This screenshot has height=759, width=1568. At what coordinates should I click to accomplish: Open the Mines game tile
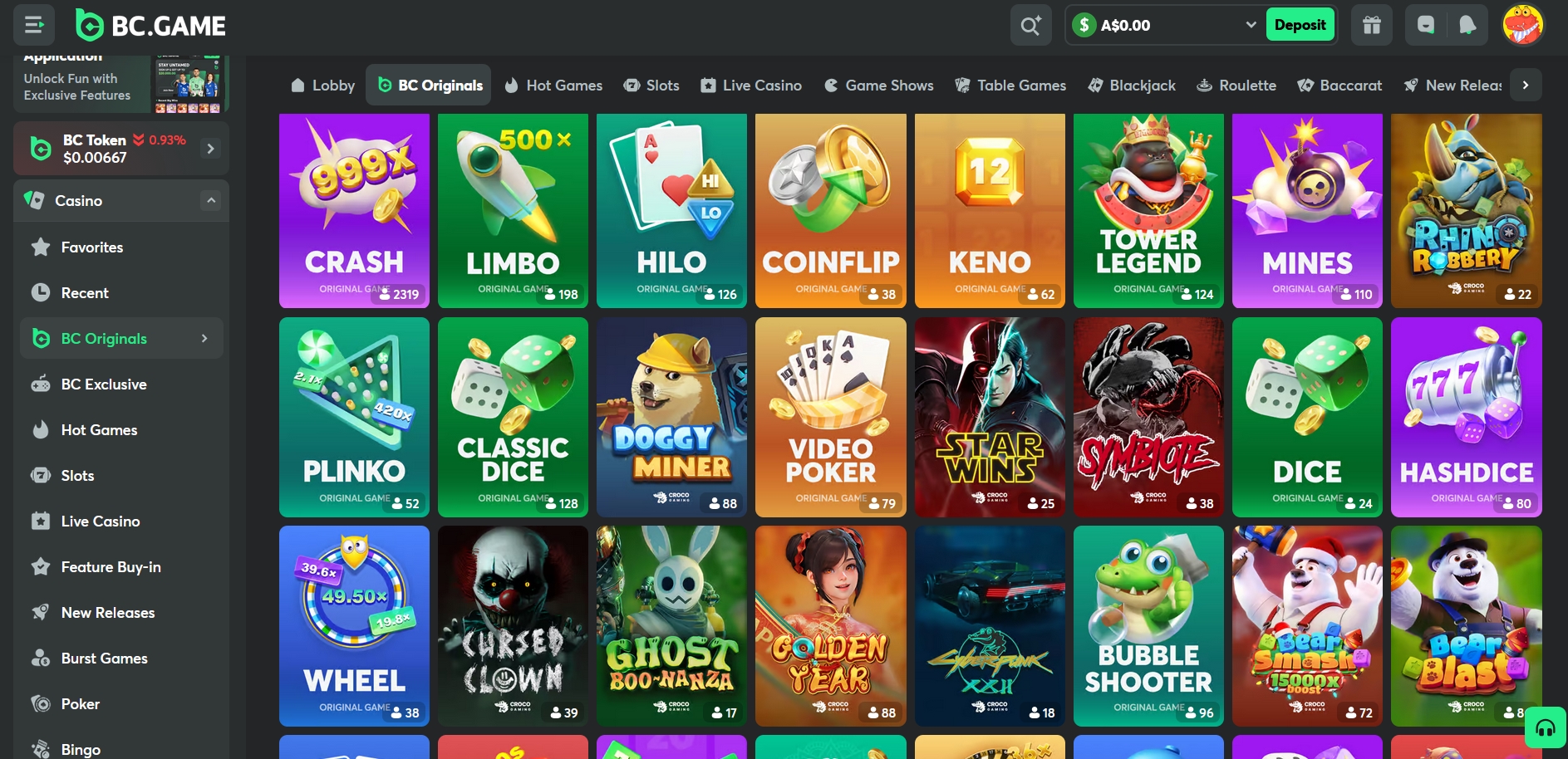point(1307,211)
